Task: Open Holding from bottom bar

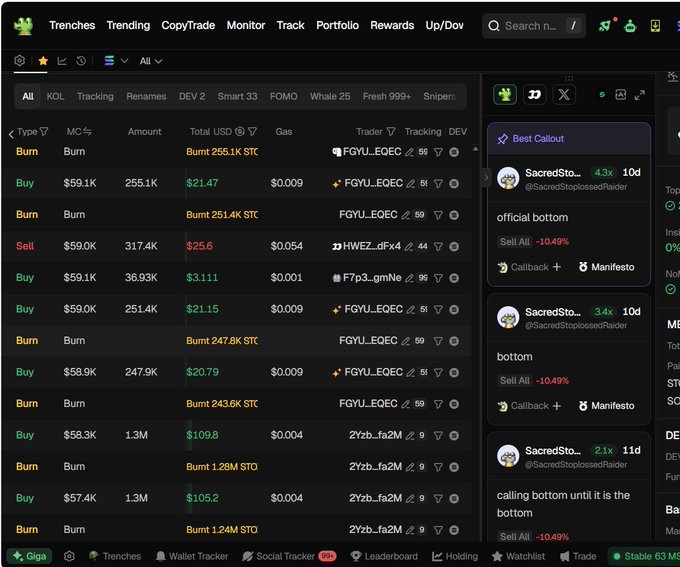Action: [x=455, y=556]
